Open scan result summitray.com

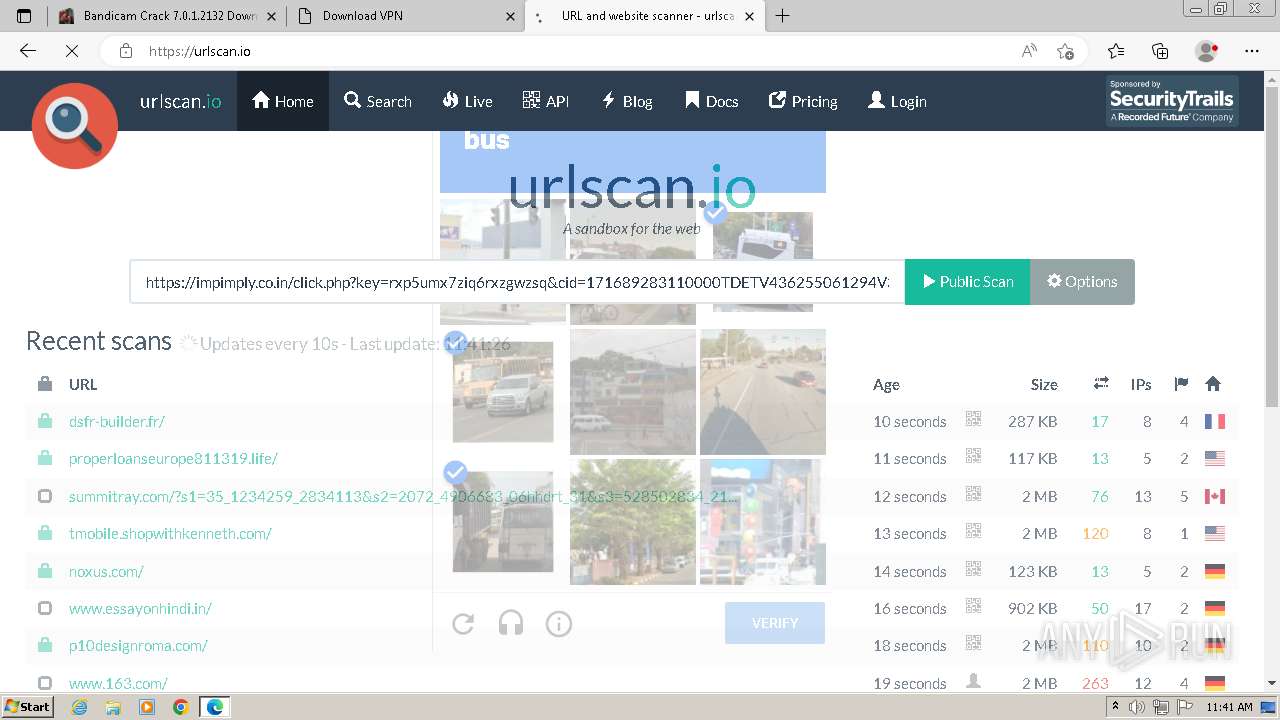pos(404,496)
